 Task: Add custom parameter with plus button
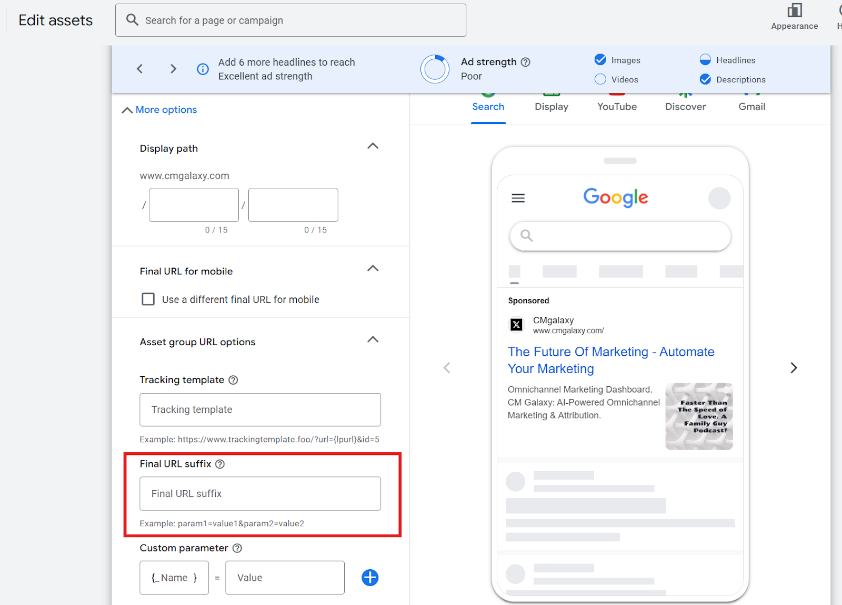370,577
